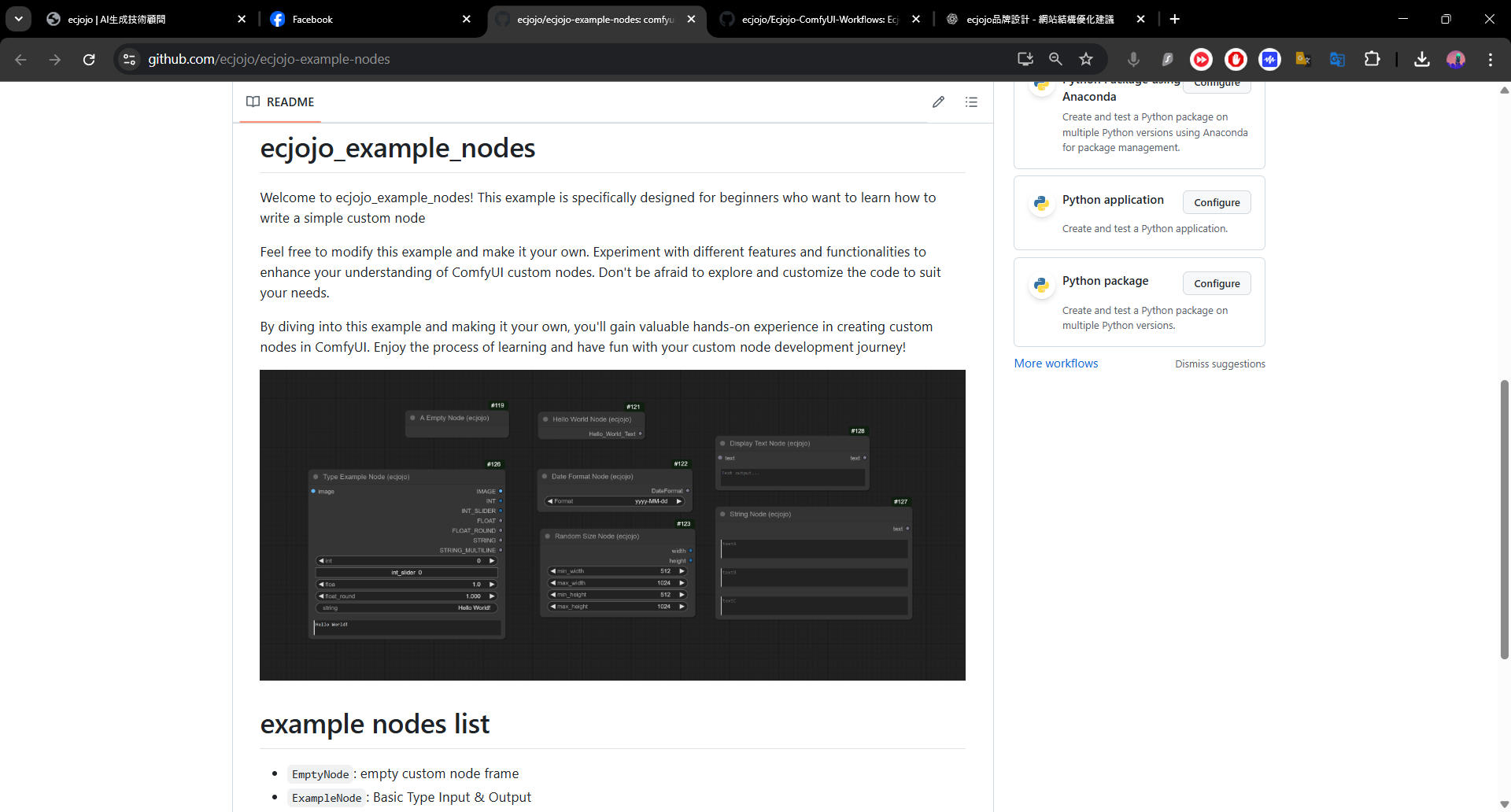Image resolution: width=1511 pixels, height=812 pixels.
Task: Click the ExampleNode code label
Action: point(326,798)
